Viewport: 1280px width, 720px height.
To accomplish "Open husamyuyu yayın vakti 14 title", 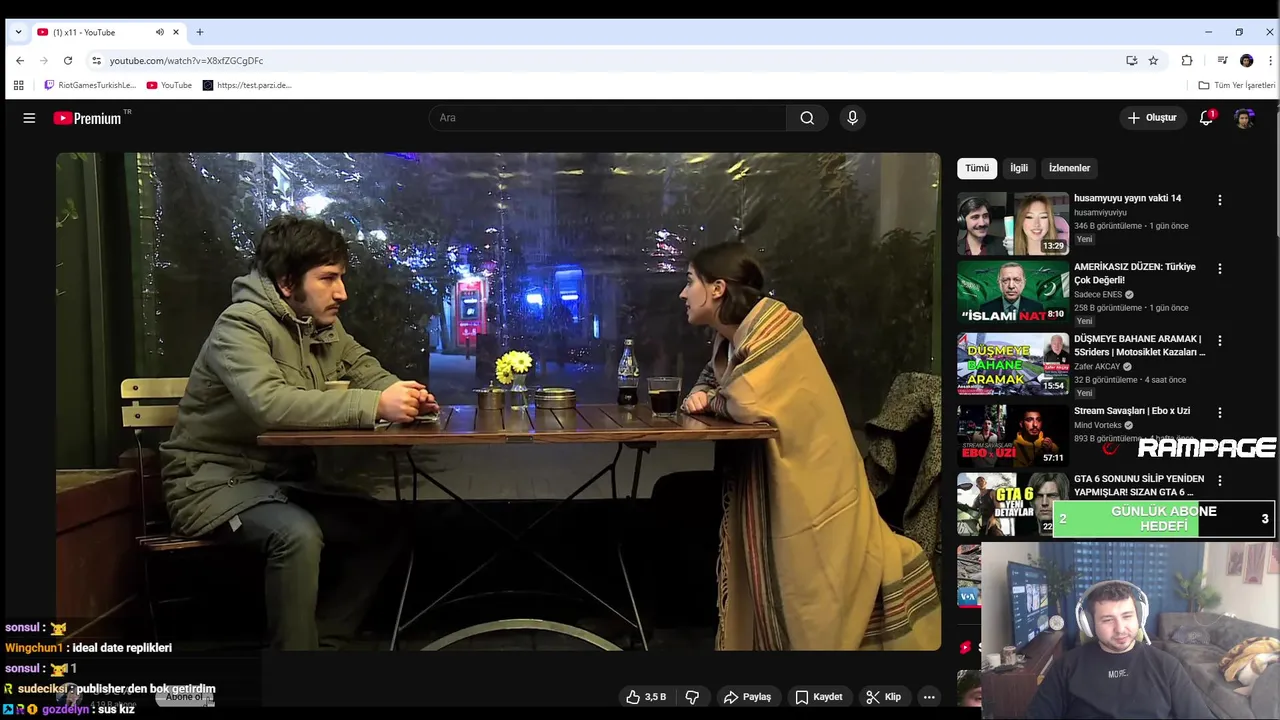I will (1127, 198).
